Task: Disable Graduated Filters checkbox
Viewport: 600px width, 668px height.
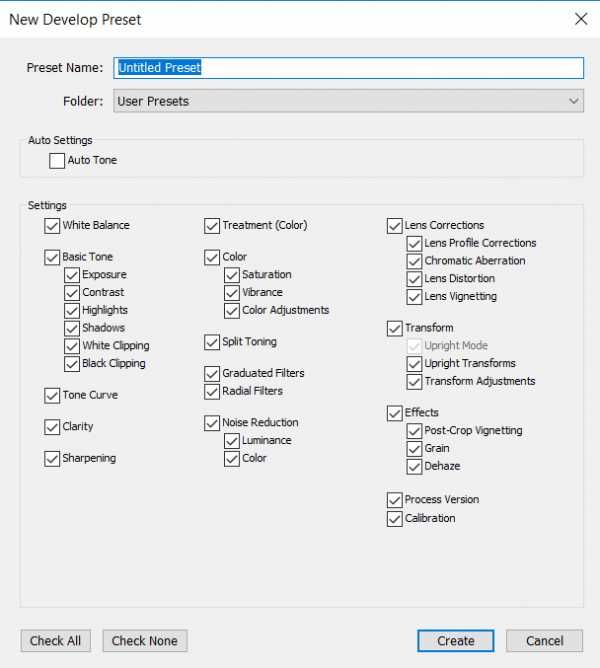Action: pyautogui.click(x=212, y=374)
